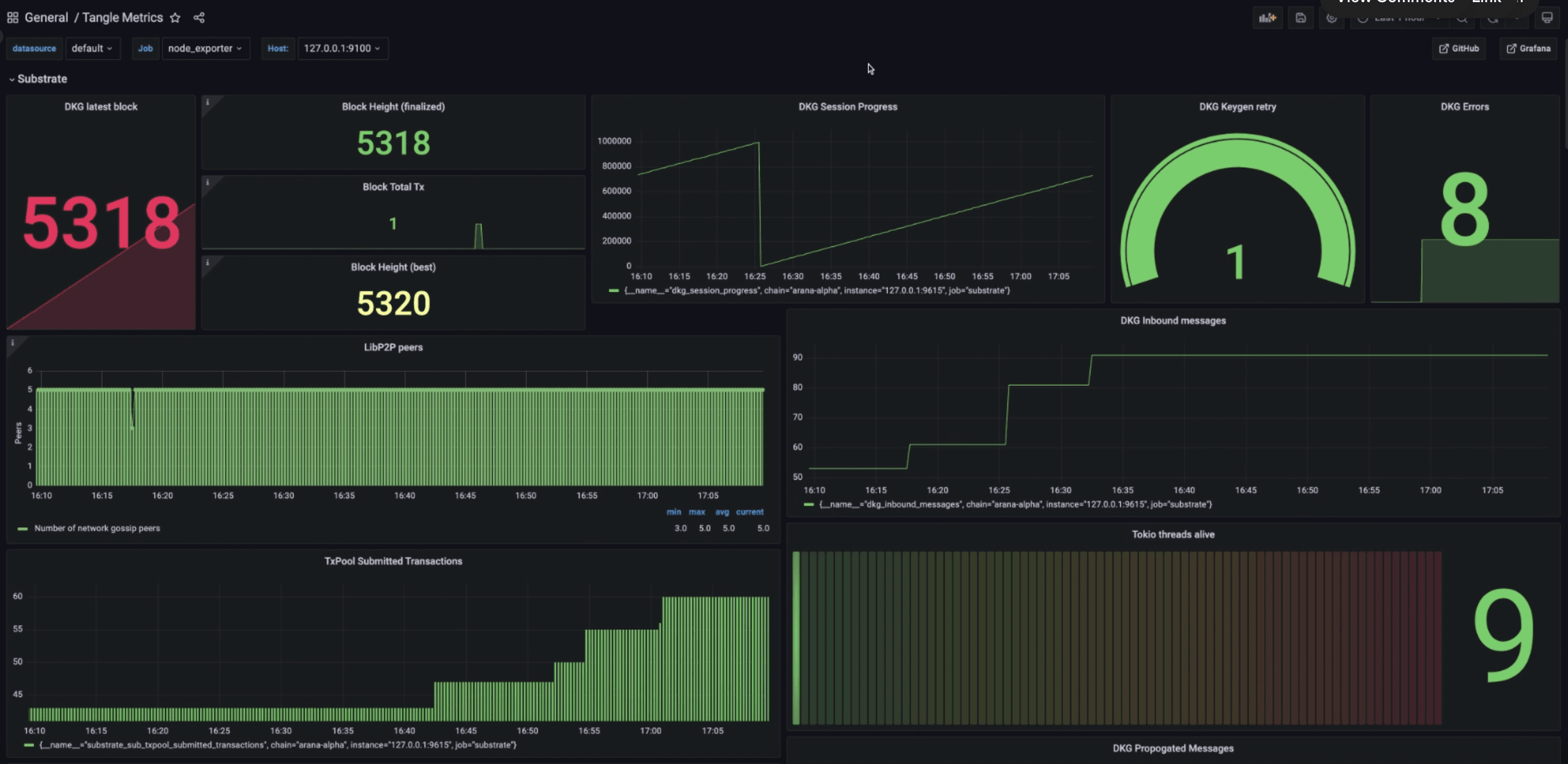Open Block Total Tx panel title menu

(393, 187)
